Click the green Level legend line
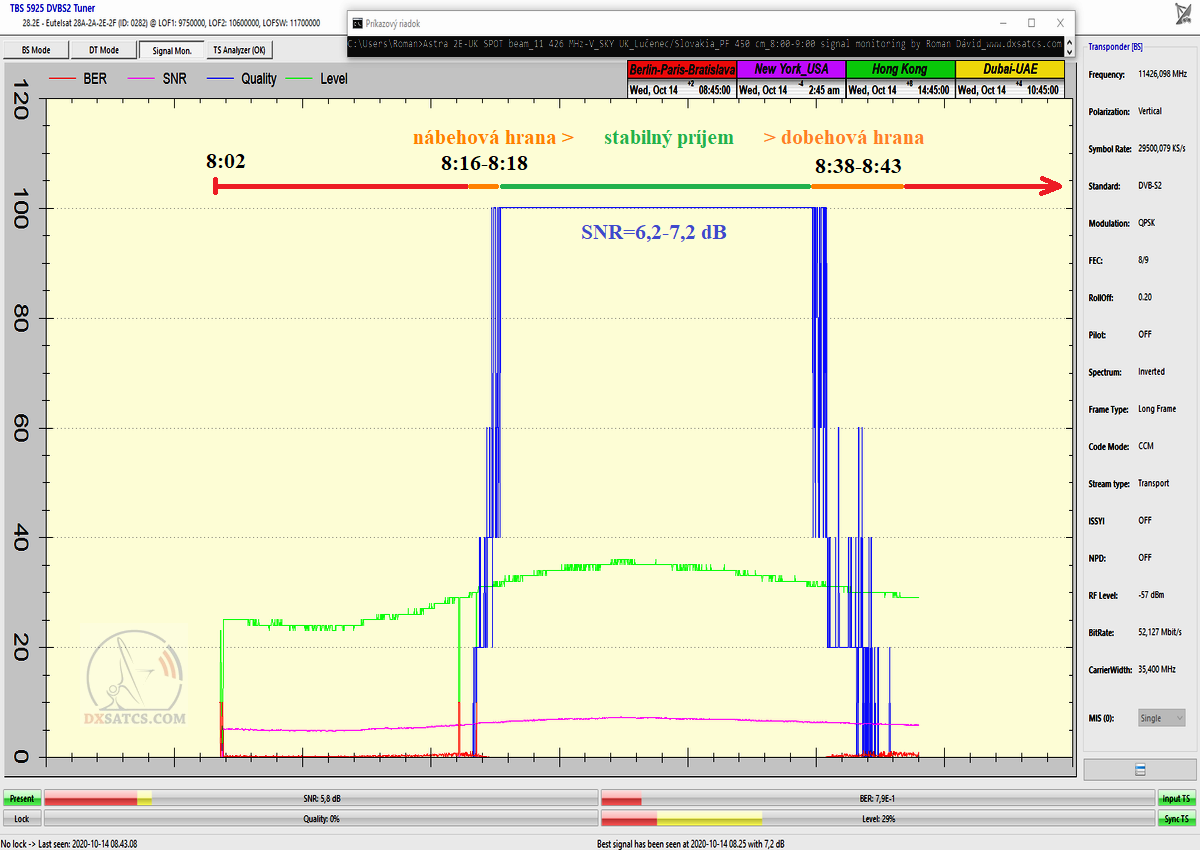Image resolution: width=1200 pixels, height=850 pixels. click(x=299, y=78)
